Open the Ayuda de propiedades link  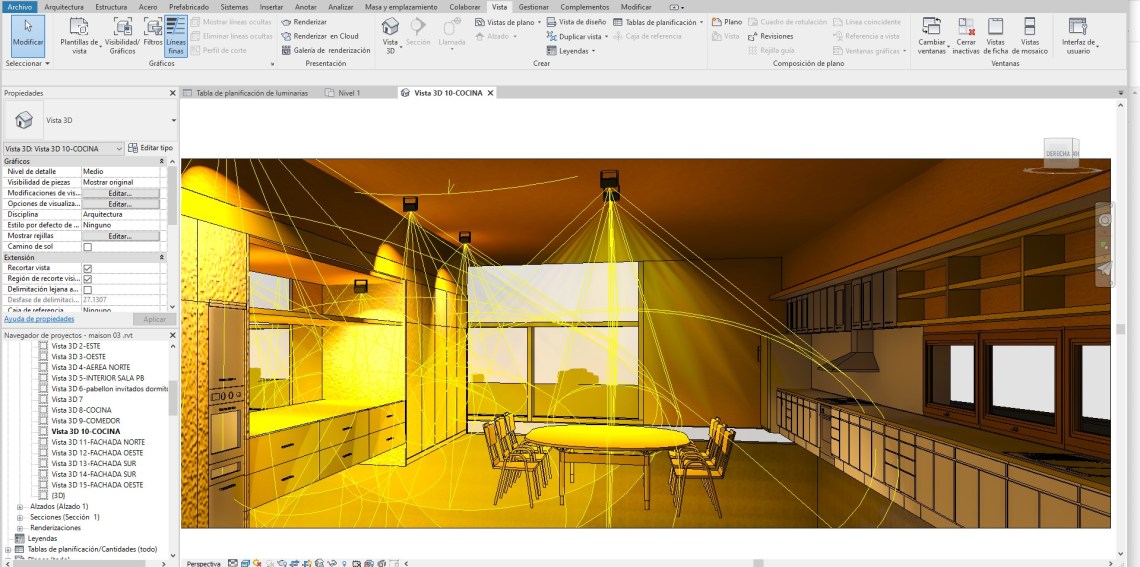tap(39, 319)
